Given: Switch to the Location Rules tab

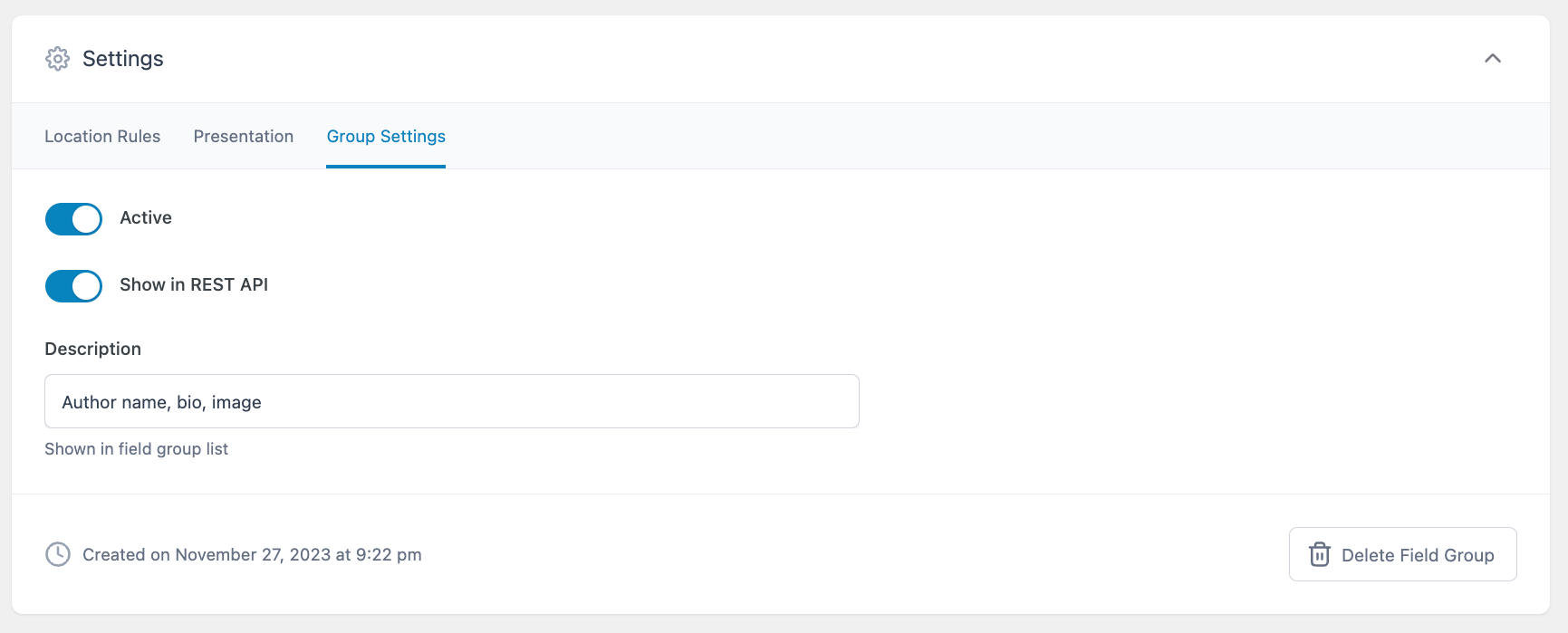Looking at the screenshot, I should [101, 136].
